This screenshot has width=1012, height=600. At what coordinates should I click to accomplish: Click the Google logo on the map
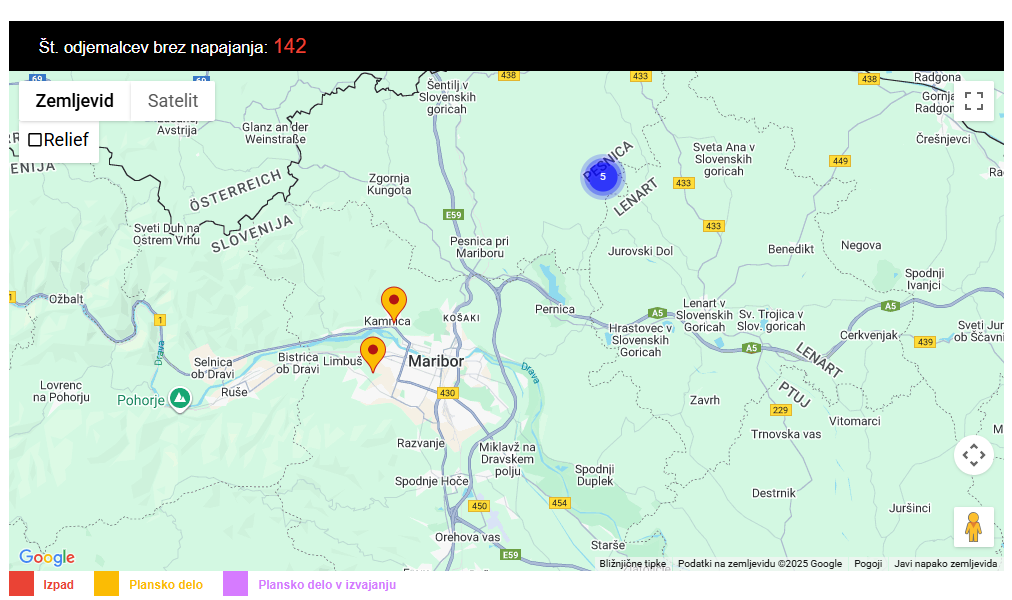(47, 557)
